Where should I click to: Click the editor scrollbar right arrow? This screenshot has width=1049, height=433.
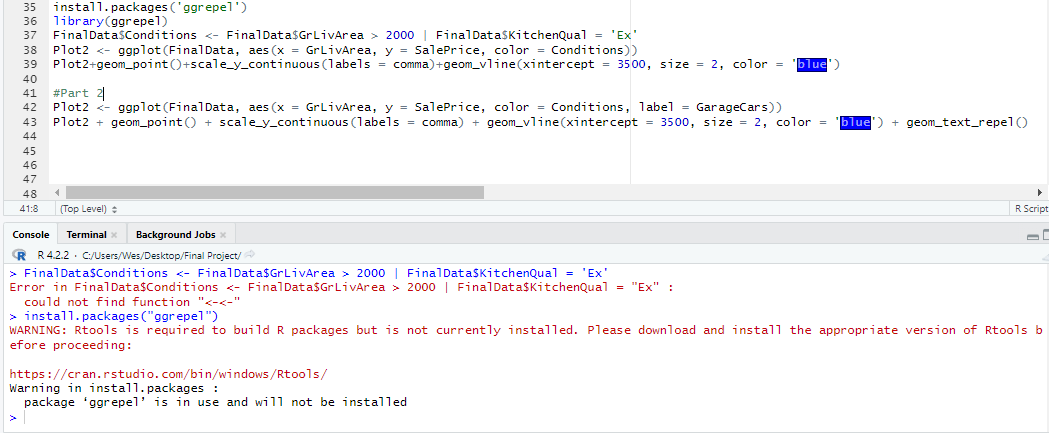(x=1039, y=193)
